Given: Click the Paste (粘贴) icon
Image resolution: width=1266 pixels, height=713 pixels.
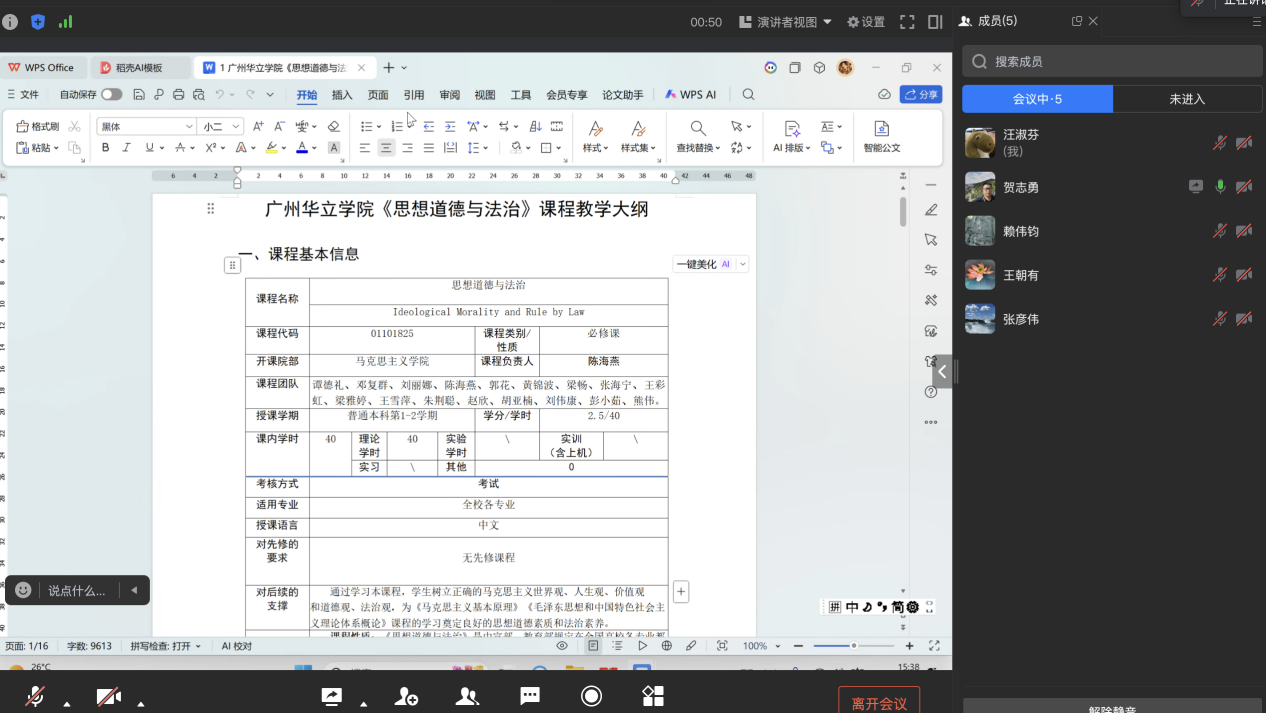Looking at the screenshot, I should 22,148.
